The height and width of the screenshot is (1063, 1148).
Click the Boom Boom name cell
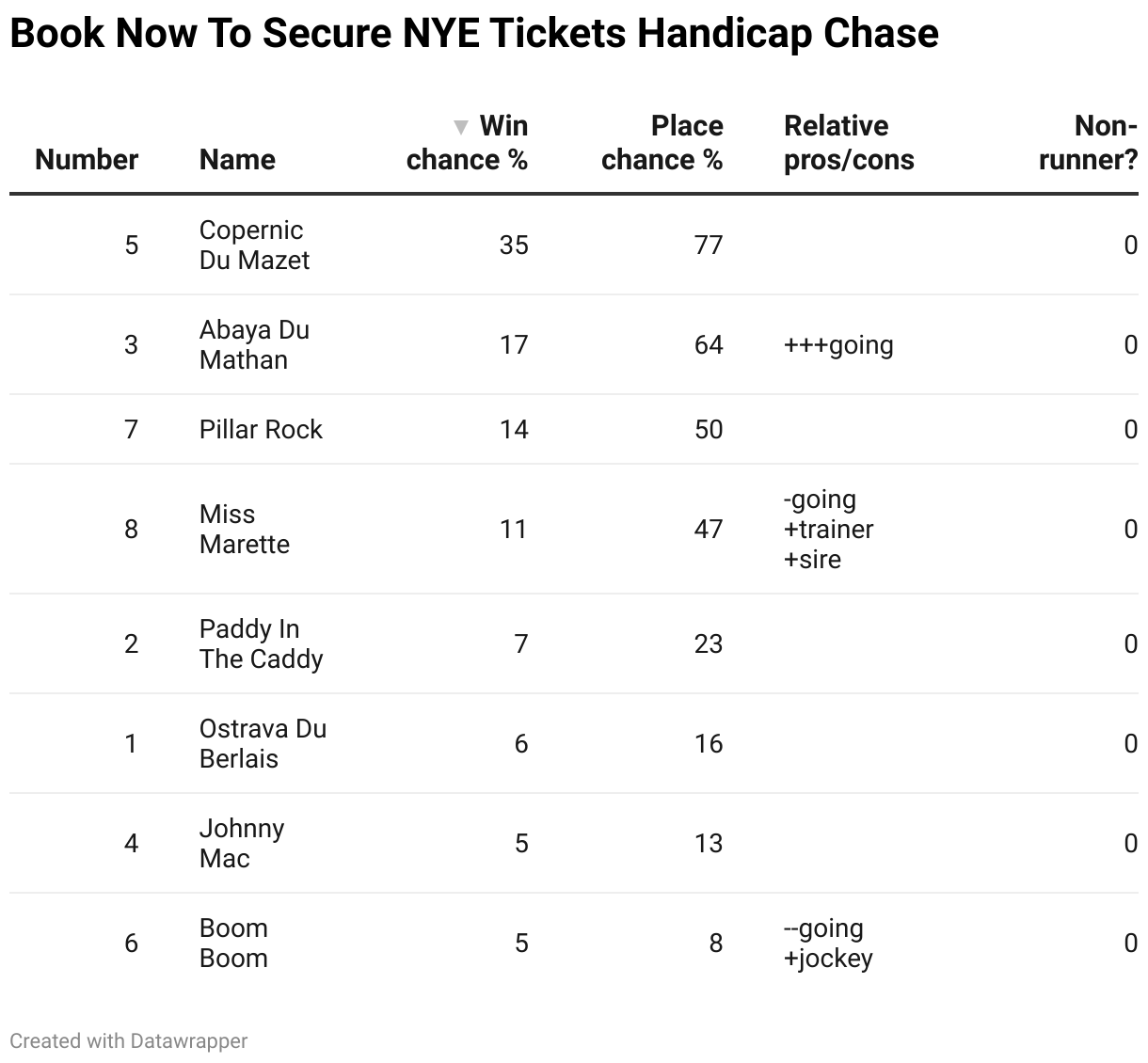[234, 943]
